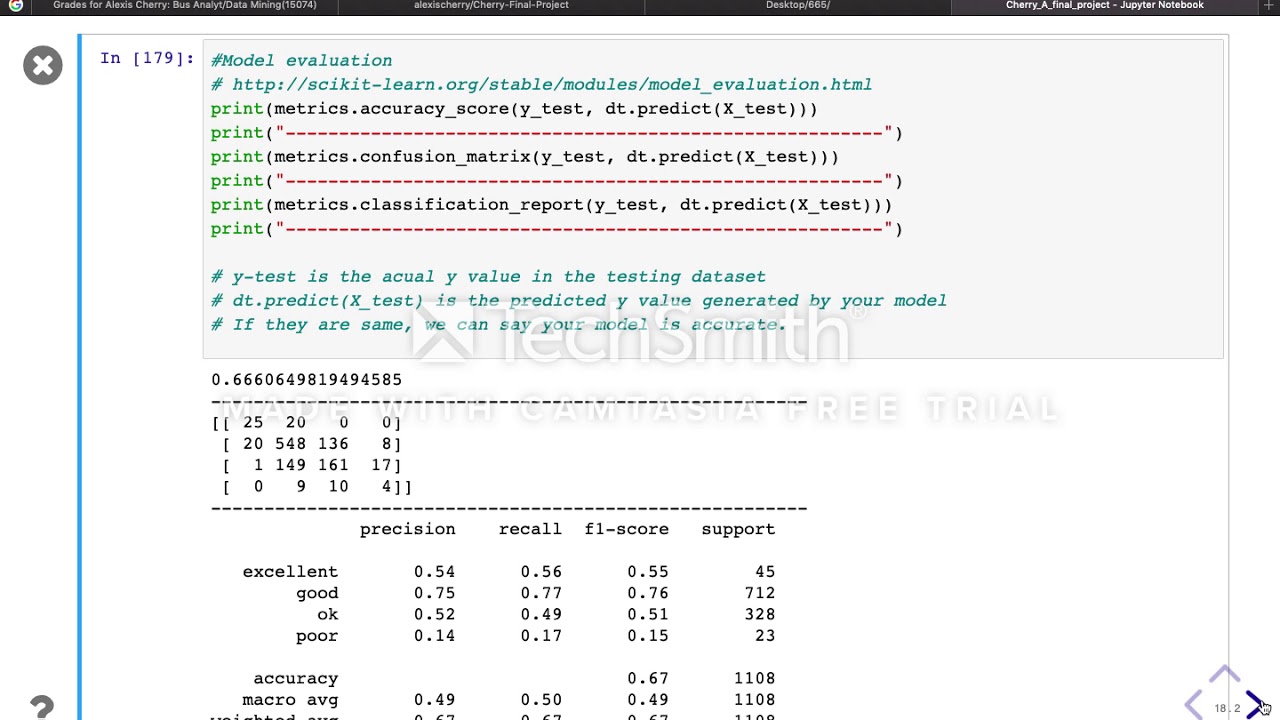Click the In [179] cell prompt
The height and width of the screenshot is (720, 1280).
click(147, 58)
